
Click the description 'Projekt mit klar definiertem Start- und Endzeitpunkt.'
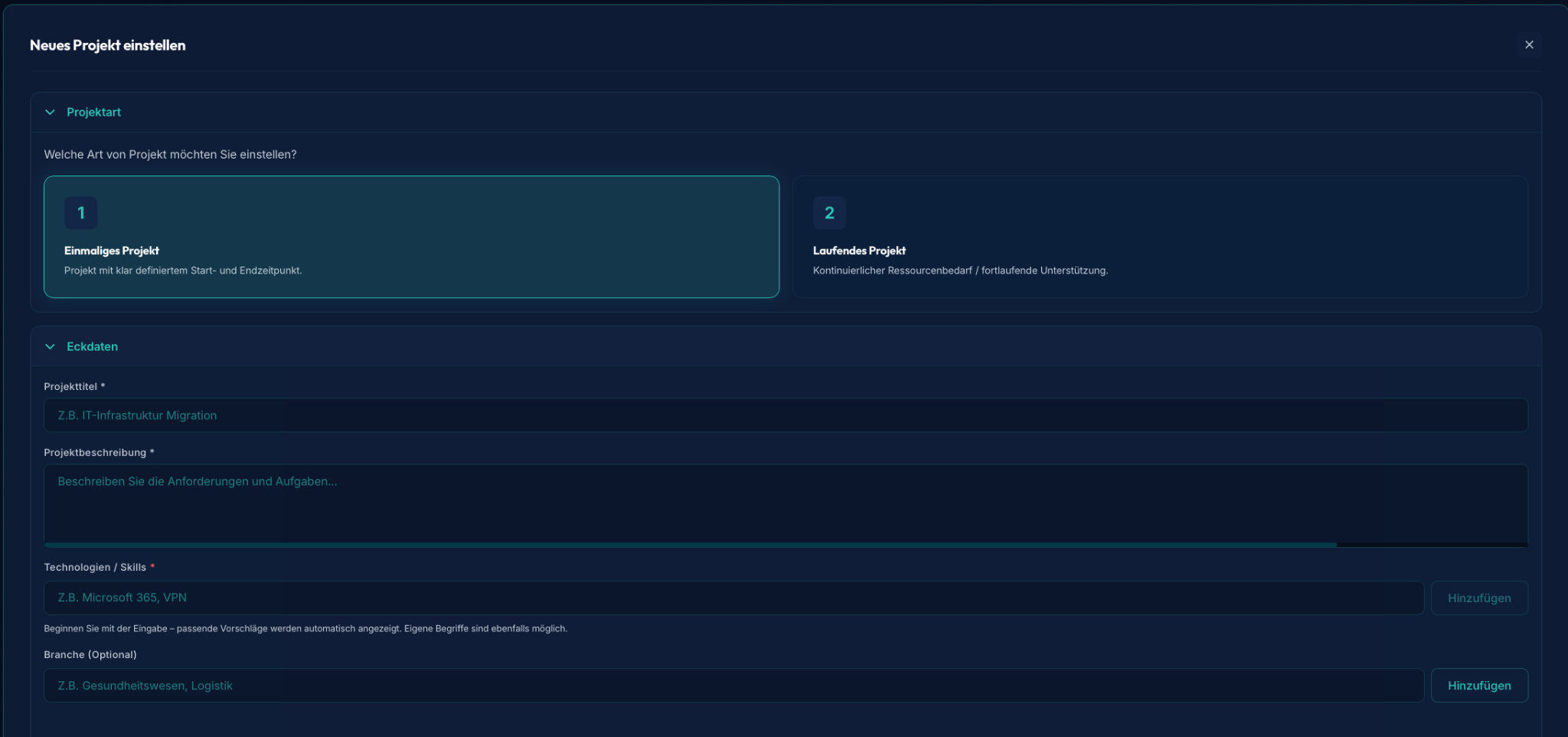(183, 270)
